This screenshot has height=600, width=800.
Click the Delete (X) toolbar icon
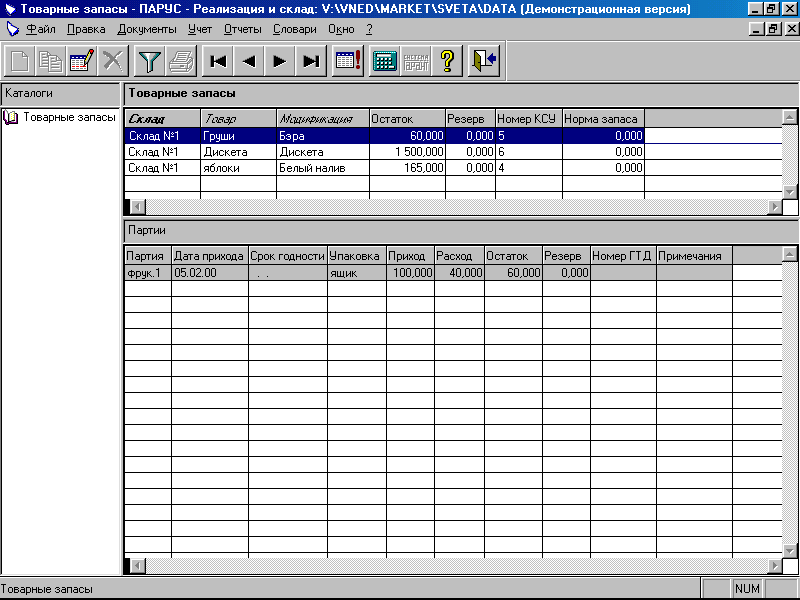click(113, 61)
